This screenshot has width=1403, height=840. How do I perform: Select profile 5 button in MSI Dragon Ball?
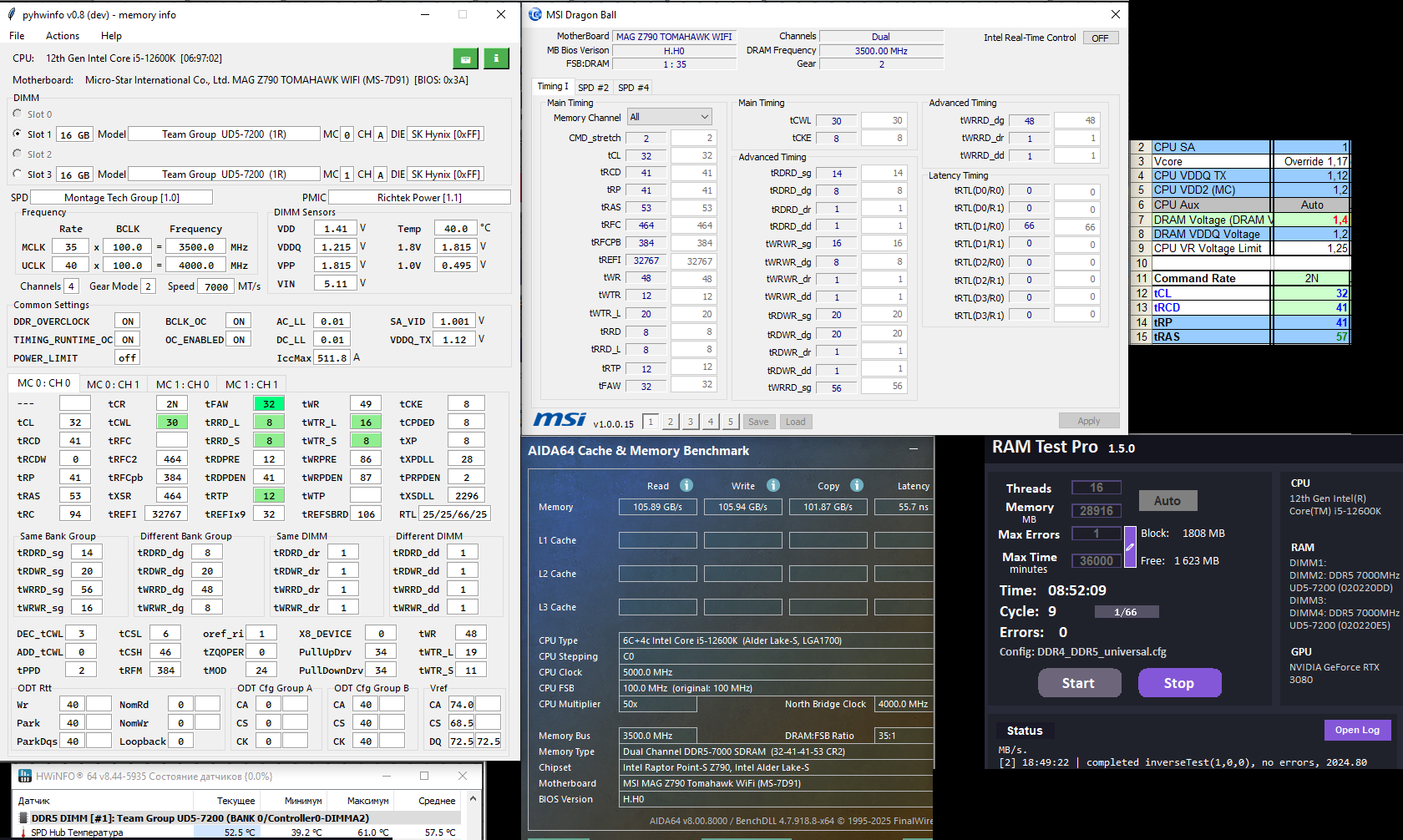[x=731, y=422]
